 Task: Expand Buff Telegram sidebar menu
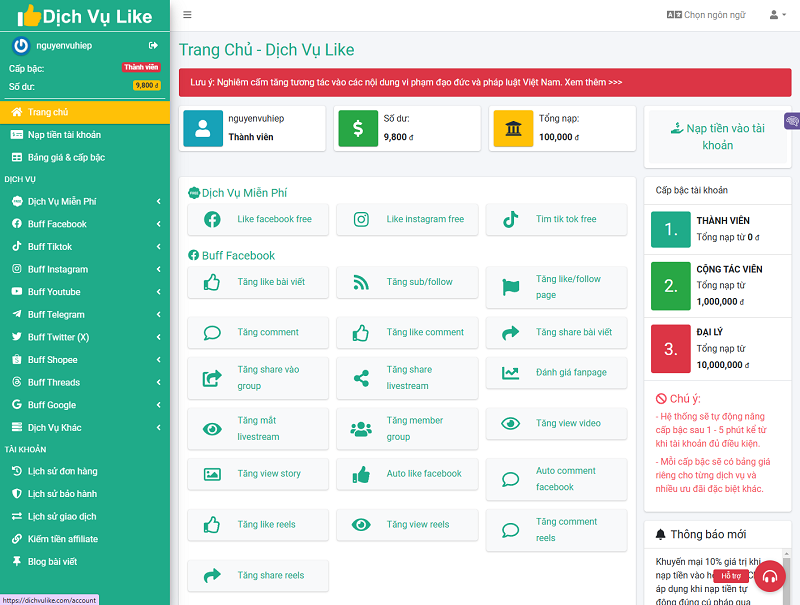pos(85,315)
